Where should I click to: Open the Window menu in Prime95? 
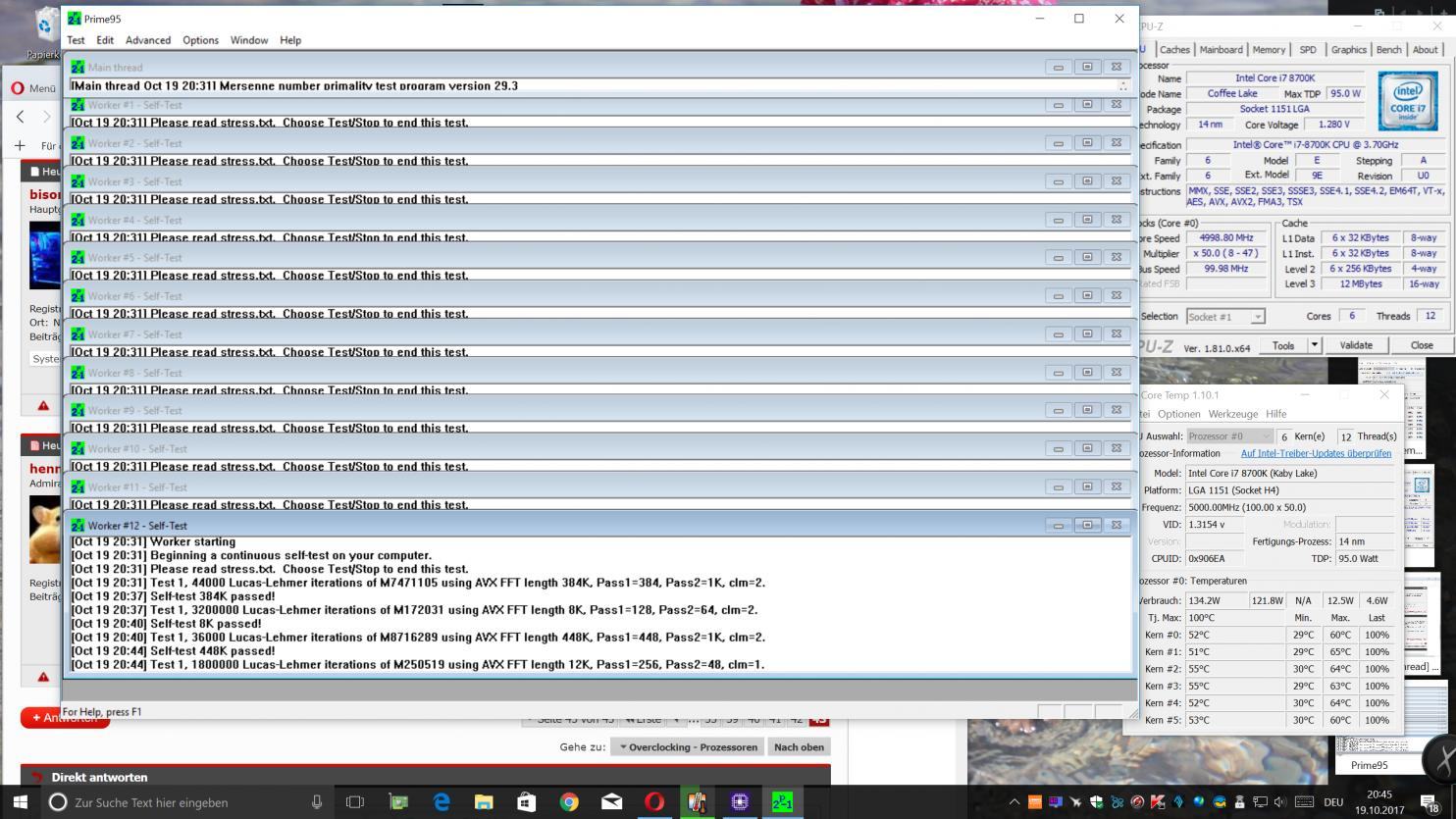(x=249, y=40)
